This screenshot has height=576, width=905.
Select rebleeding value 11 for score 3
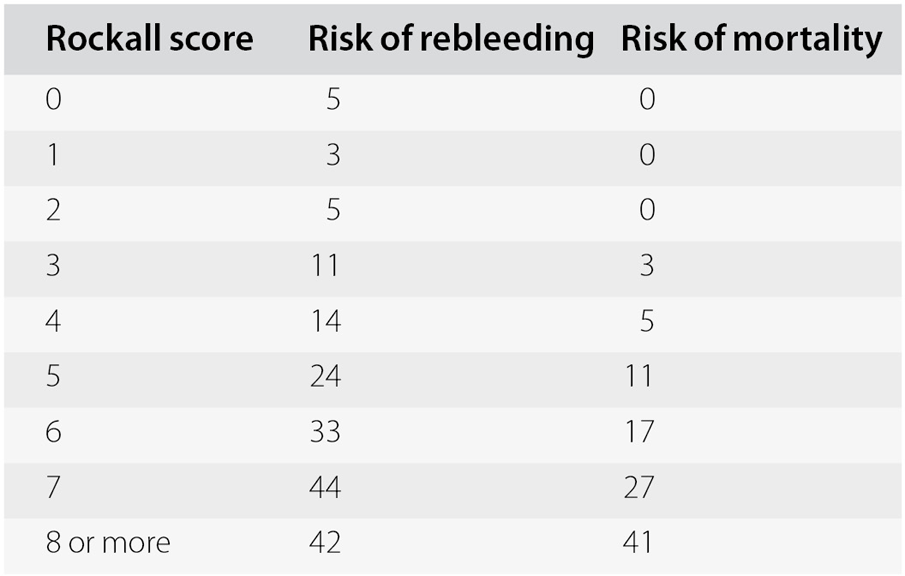click(x=325, y=266)
